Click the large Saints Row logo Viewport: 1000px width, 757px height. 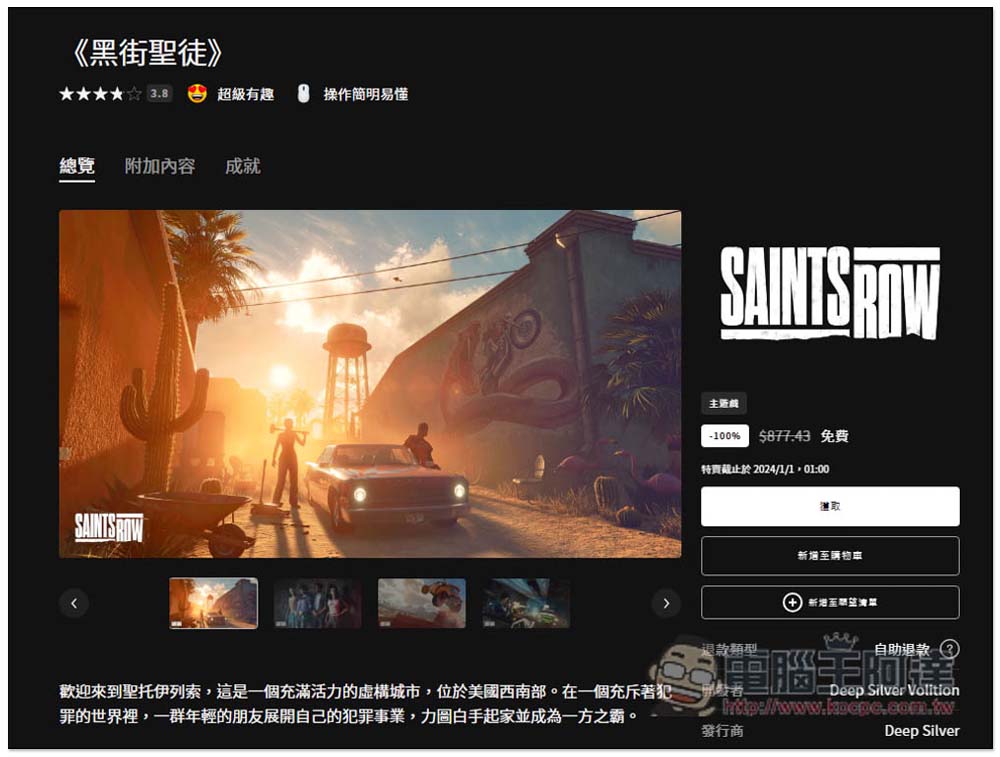coord(830,293)
